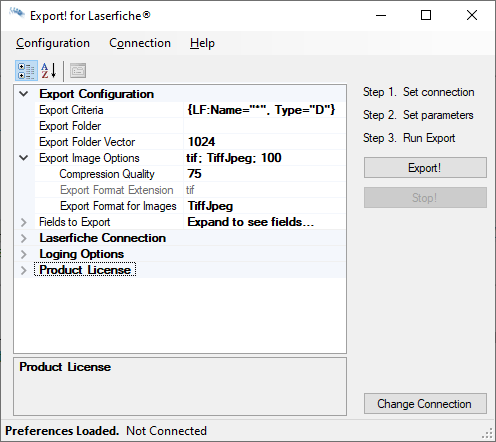Click the Change Connection button

click(425, 404)
